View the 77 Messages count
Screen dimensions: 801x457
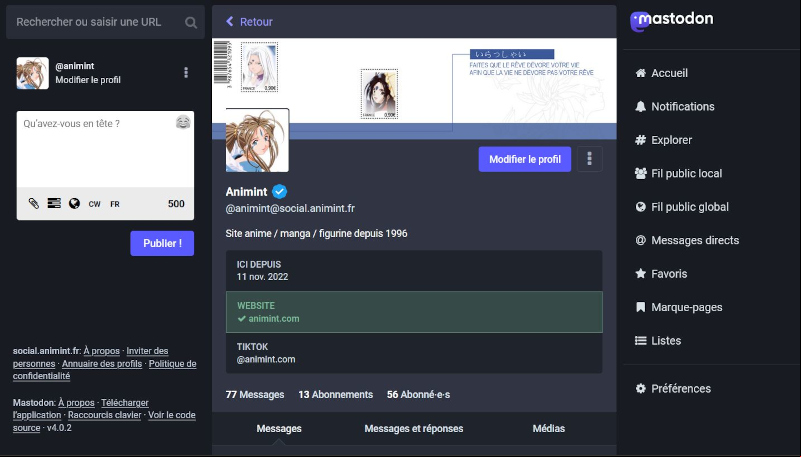pos(255,395)
